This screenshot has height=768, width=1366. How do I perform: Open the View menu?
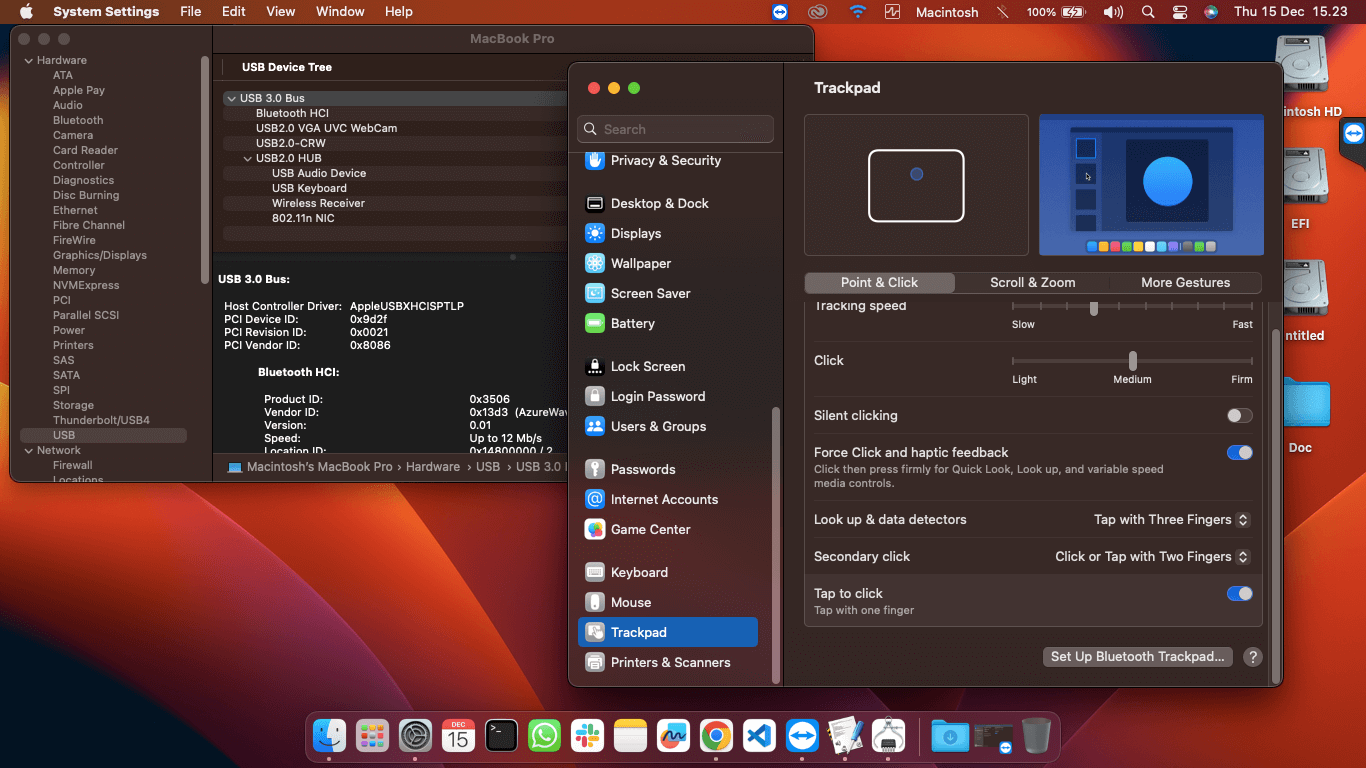280,12
